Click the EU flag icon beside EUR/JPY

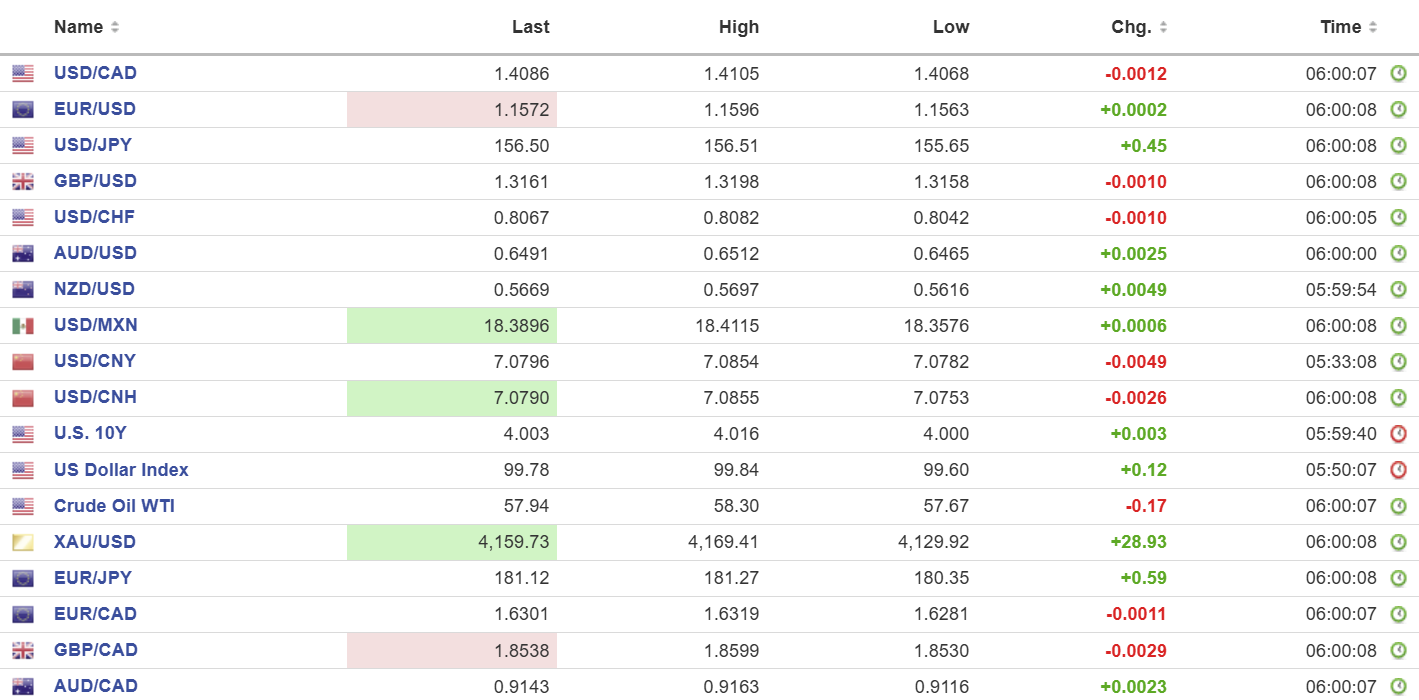coord(23,578)
